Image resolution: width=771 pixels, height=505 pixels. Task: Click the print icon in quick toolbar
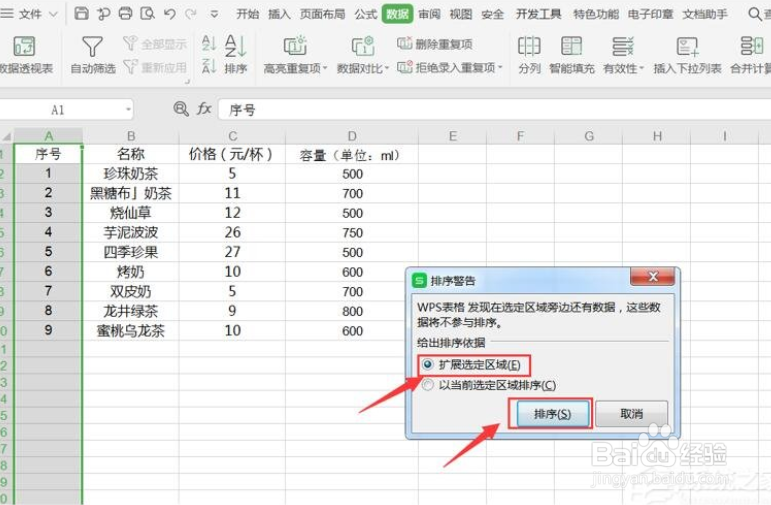coord(125,13)
